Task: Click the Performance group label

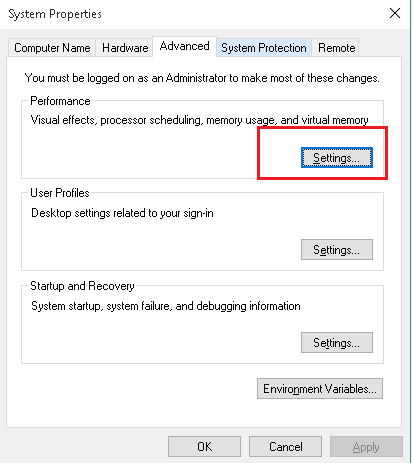Action: click(60, 101)
